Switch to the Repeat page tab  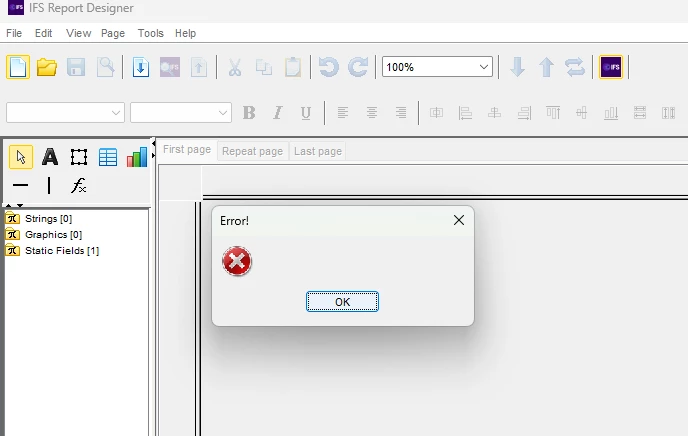252,151
